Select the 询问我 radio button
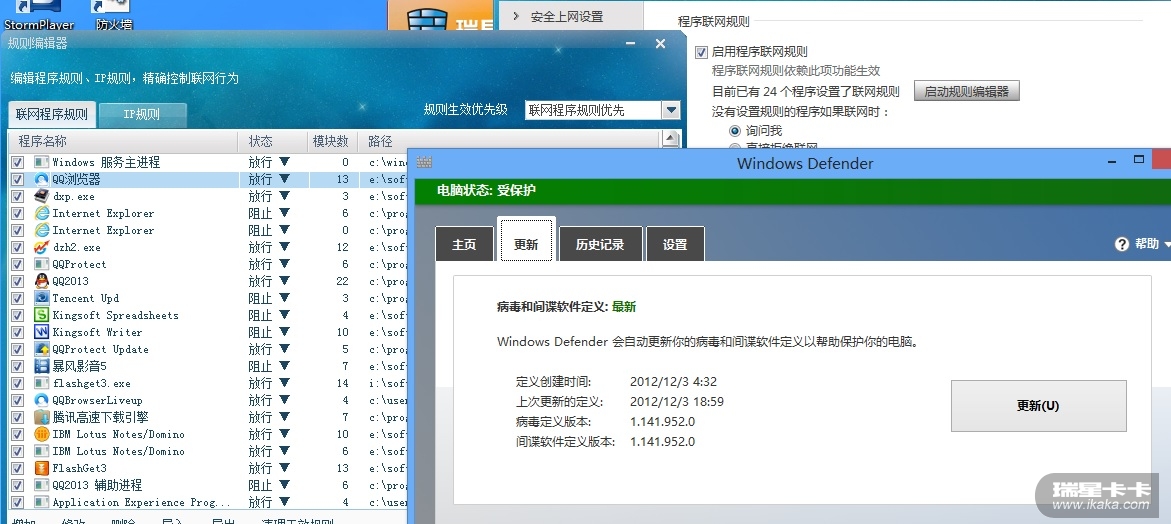1171x524 pixels. pos(735,131)
